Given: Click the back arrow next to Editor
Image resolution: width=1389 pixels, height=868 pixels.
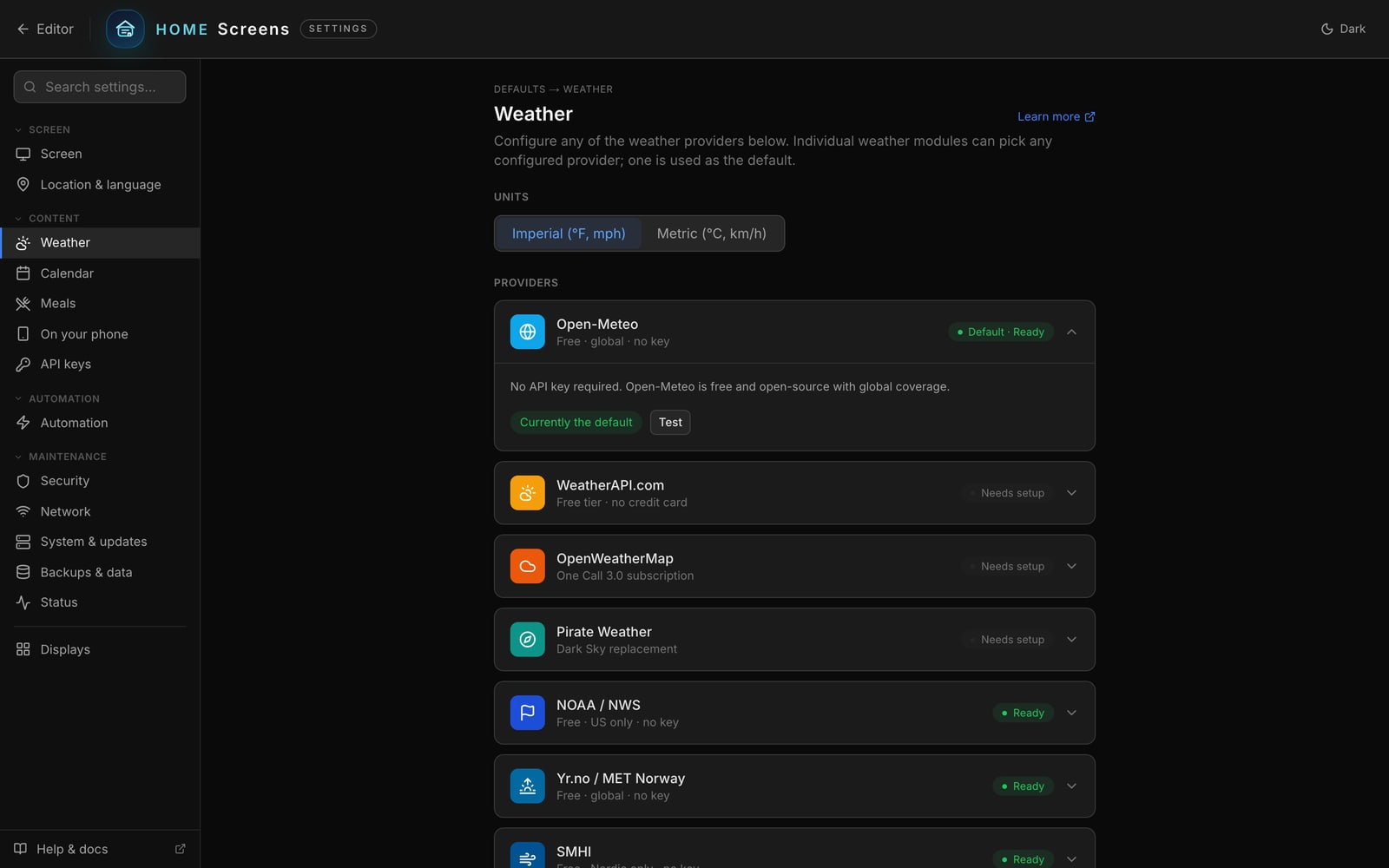Looking at the screenshot, I should pos(23,29).
